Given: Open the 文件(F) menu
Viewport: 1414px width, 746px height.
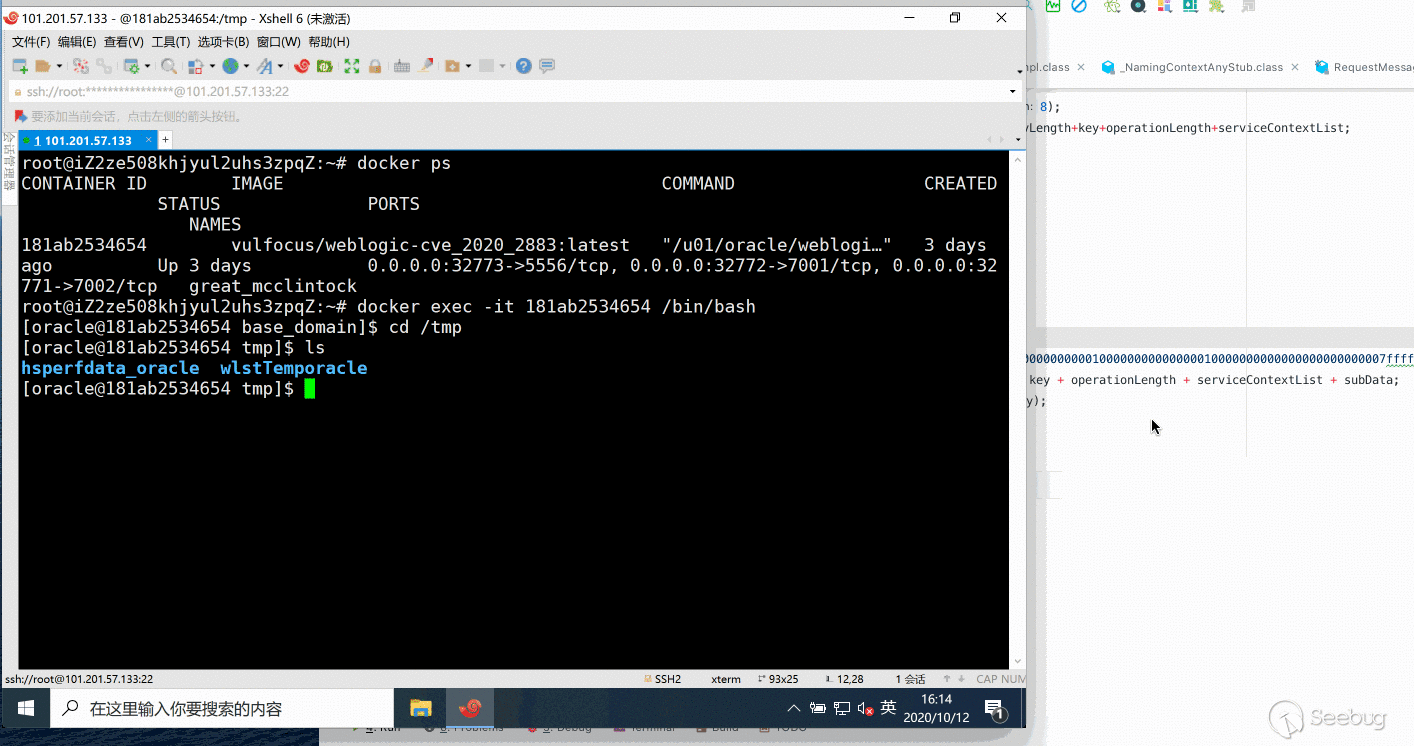Looking at the screenshot, I should 31,42.
